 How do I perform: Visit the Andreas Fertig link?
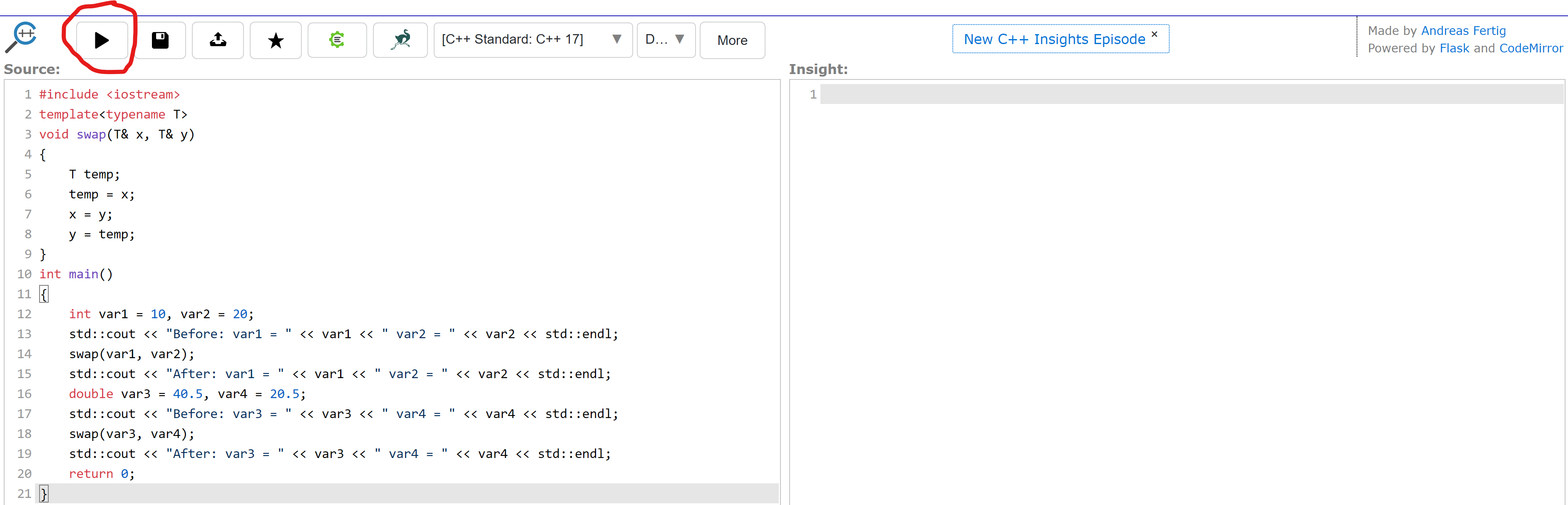point(1463,30)
